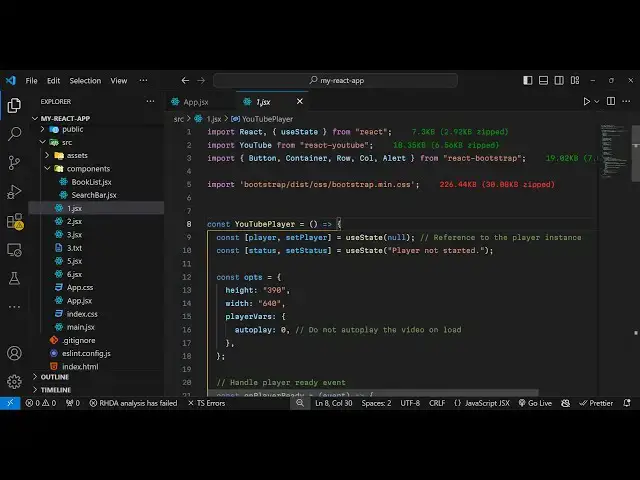The width and height of the screenshot is (640, 480).
Task: Open the Accounts menu icon
Action: pos(14,353)
